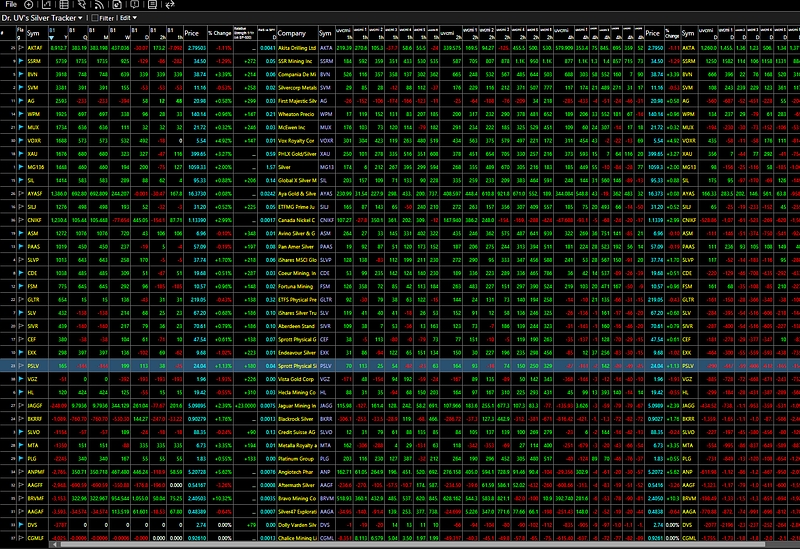Click flag icon on the FSM row

[21, 286]
